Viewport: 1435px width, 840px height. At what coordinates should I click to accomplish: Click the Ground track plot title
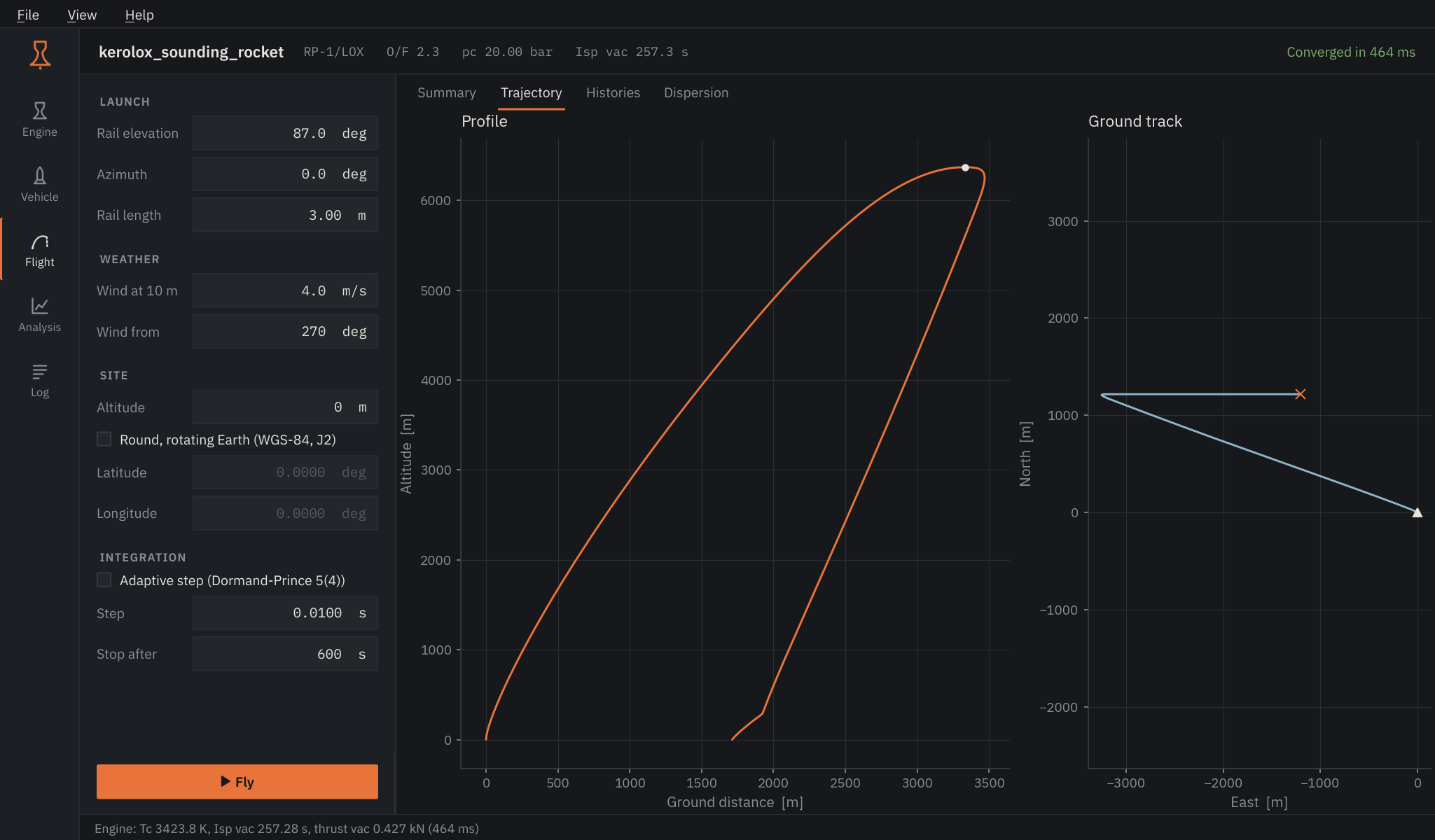click(1135, 121)
